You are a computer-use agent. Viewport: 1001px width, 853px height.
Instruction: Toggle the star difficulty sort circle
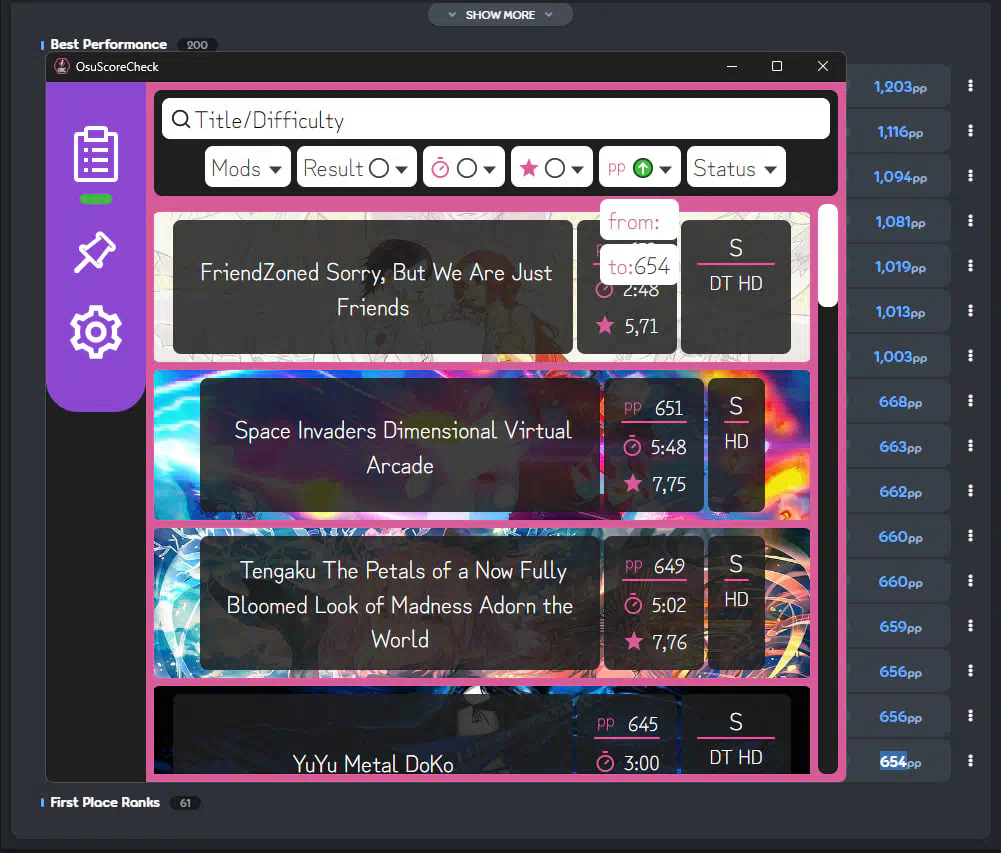pyautogui.click(x=555, y=169)
